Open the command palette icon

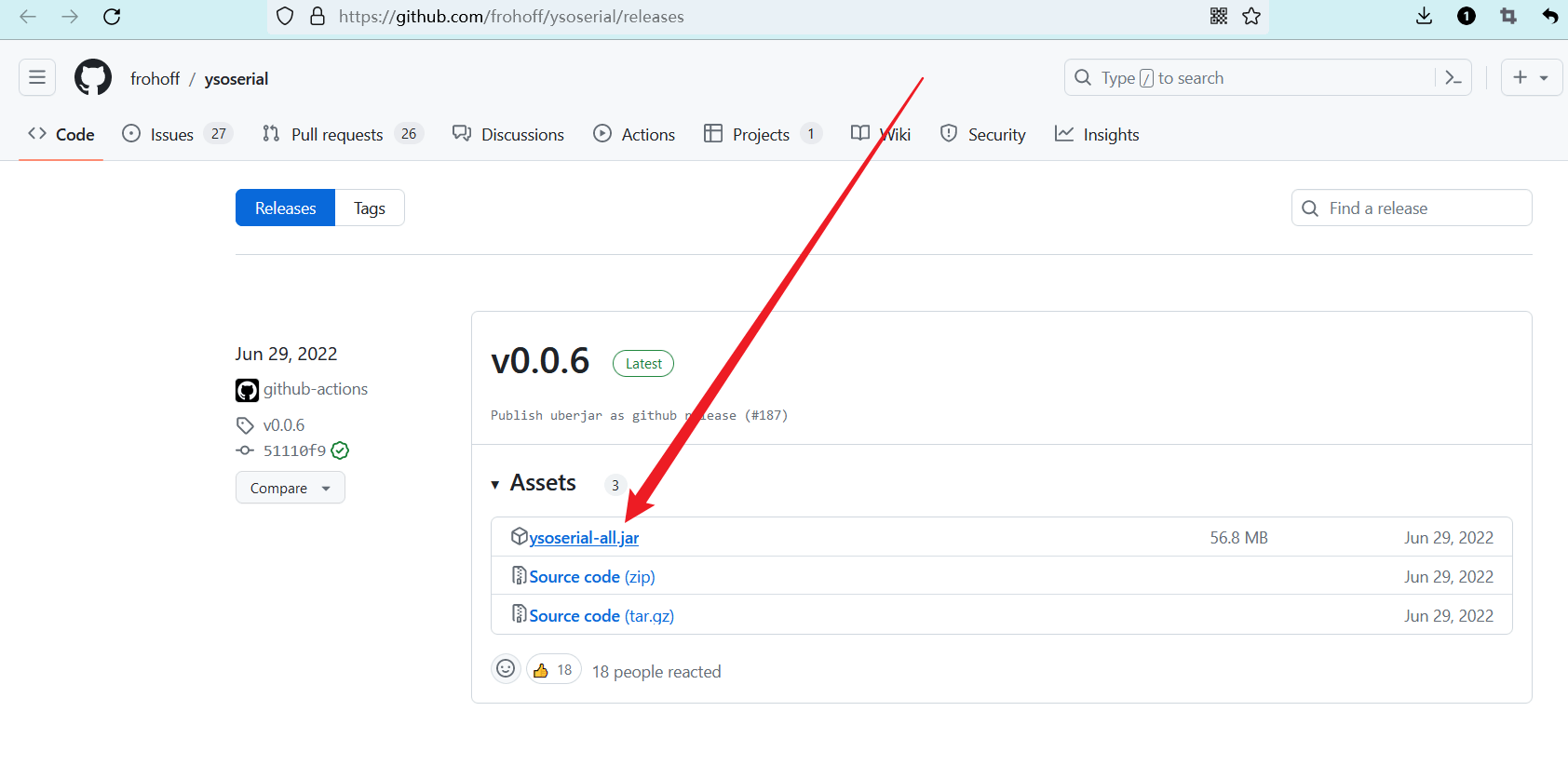click(1453, 77)
